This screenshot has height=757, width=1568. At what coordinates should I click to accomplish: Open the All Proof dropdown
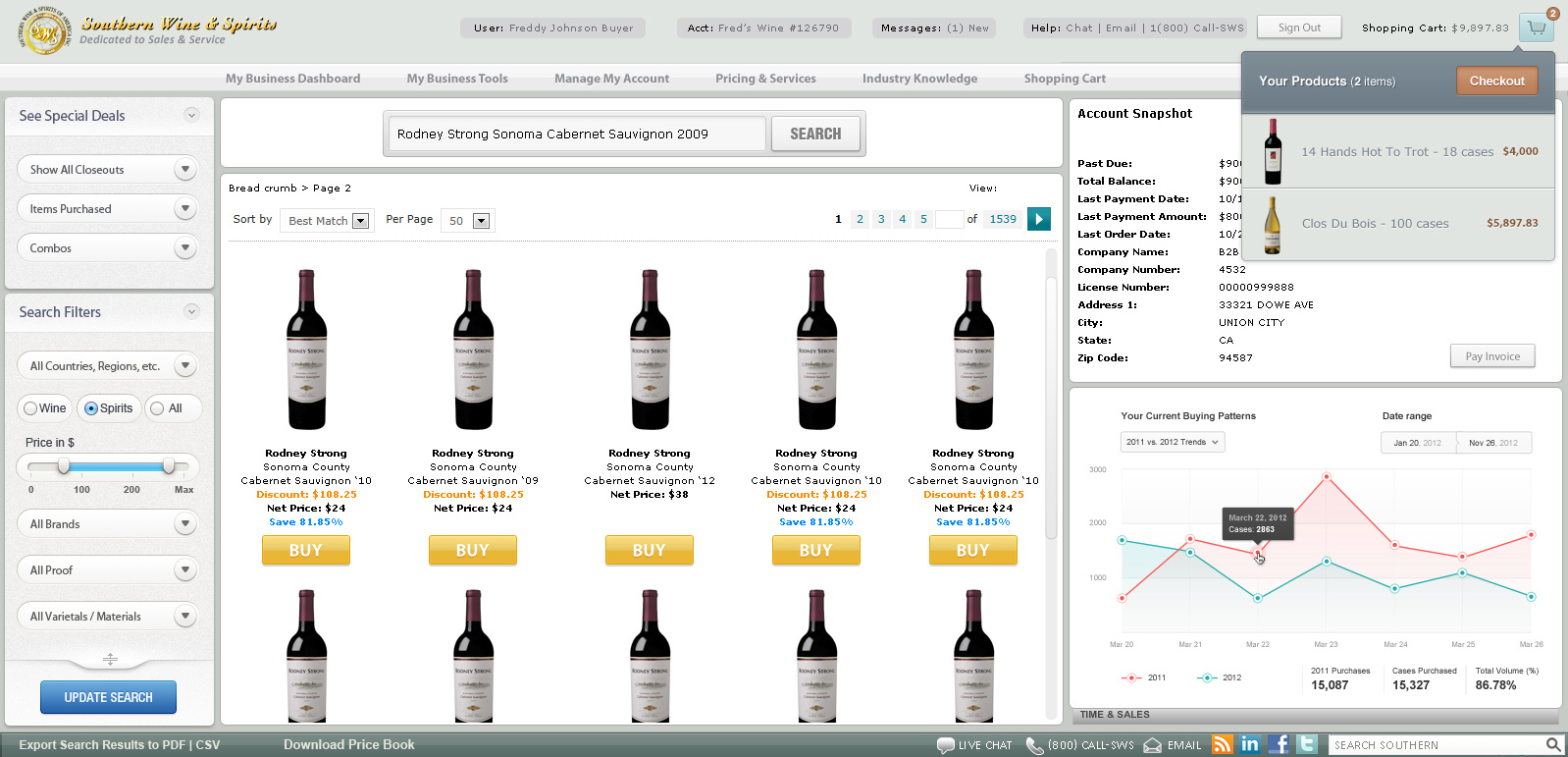coord(108,569)
